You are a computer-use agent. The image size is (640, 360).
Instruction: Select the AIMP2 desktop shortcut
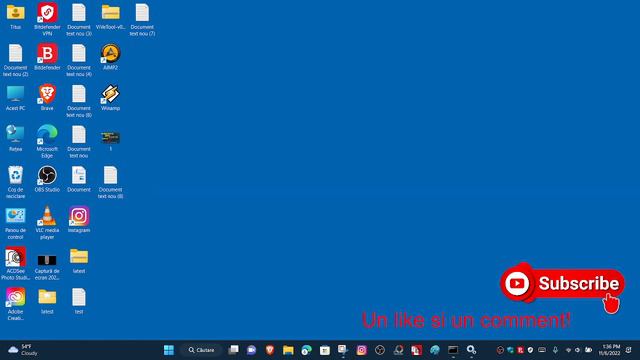click(111, 57)
